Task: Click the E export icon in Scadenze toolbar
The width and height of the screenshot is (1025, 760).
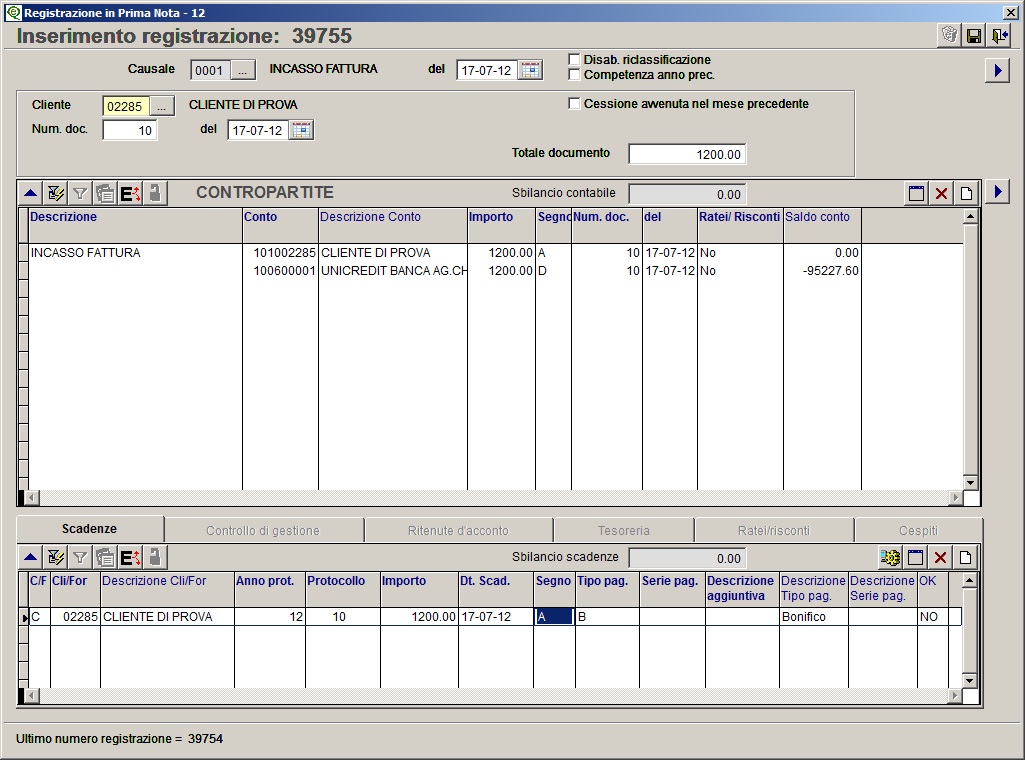Action: 129,557
